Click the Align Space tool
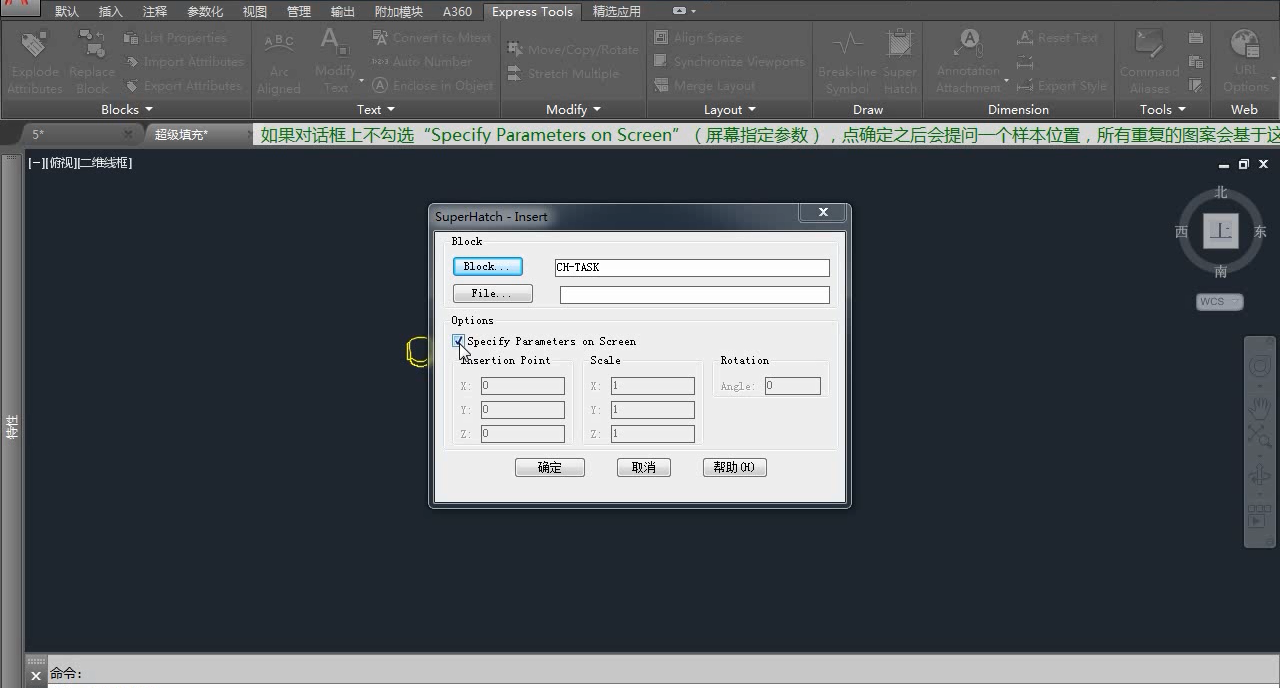 tap(697, 38)
